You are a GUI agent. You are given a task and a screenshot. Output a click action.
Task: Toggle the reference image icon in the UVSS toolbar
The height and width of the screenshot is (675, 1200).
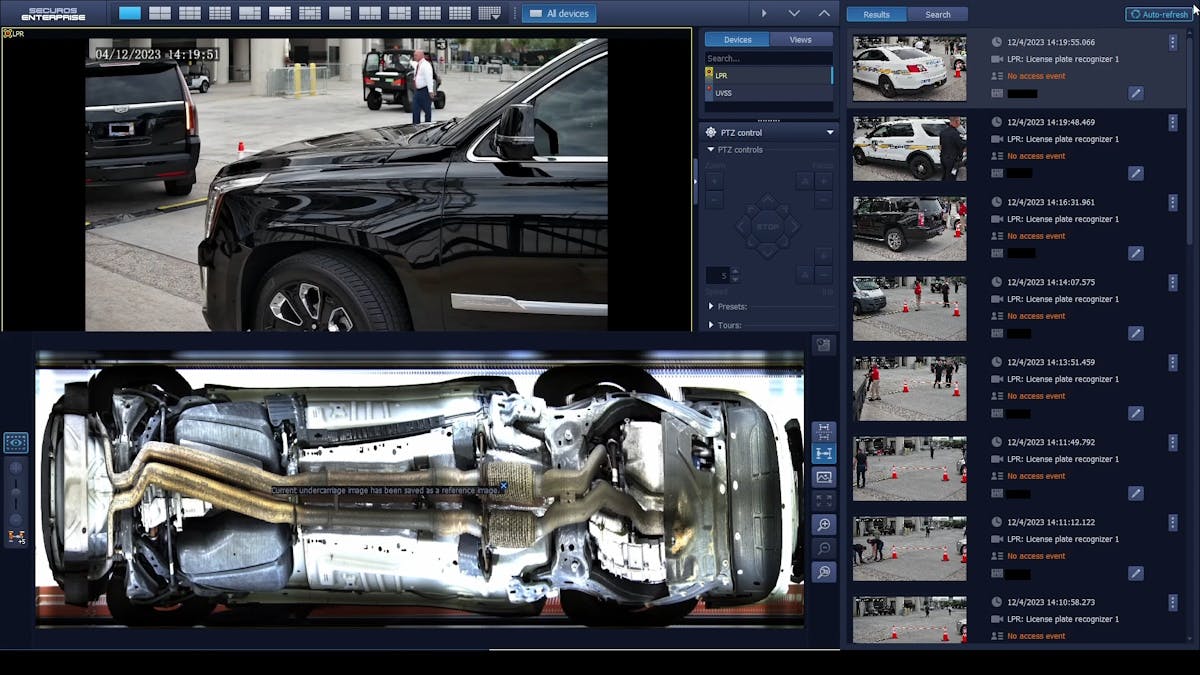tap(823, 477)
